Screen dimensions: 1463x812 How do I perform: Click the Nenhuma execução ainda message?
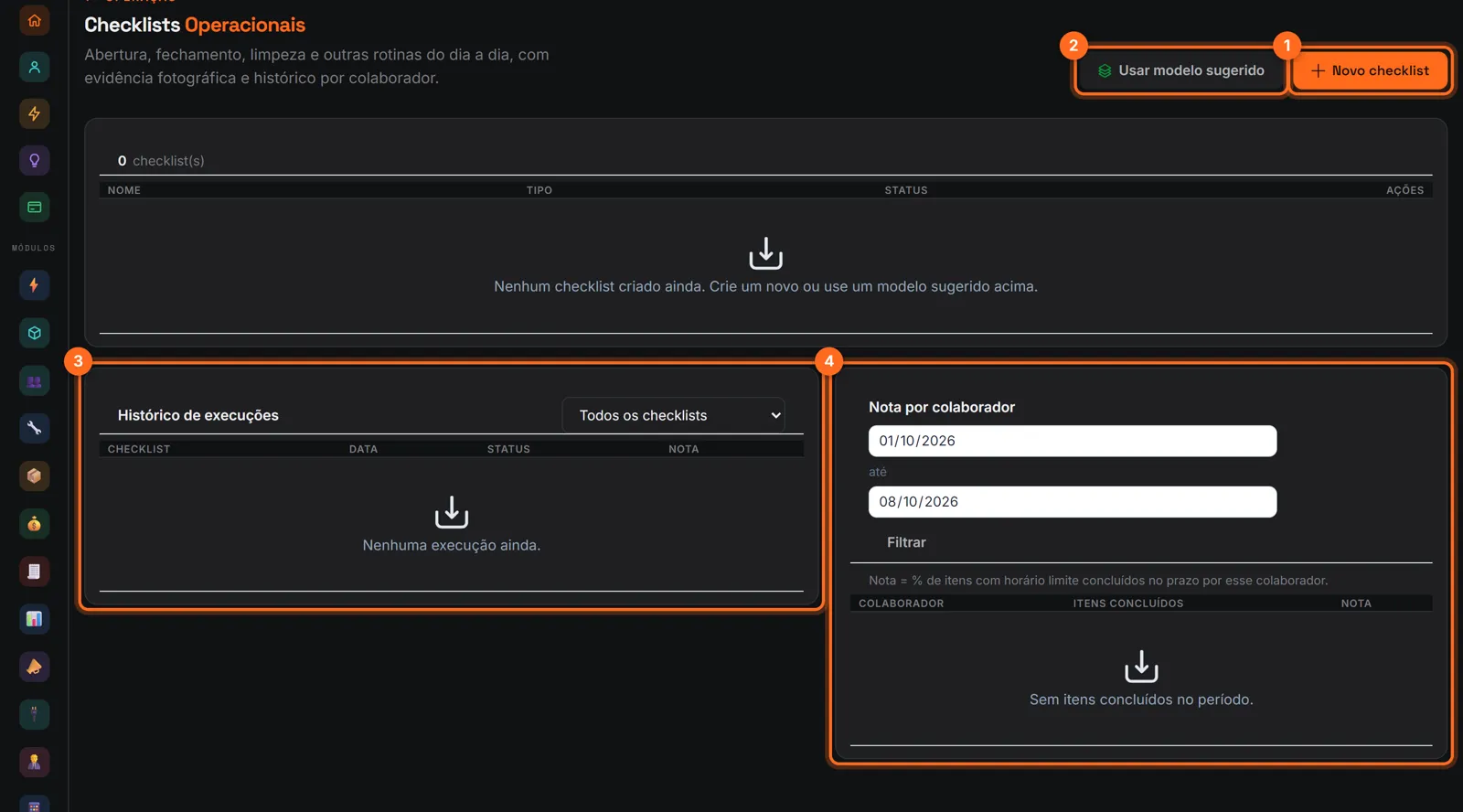click(x=452, y=545)
